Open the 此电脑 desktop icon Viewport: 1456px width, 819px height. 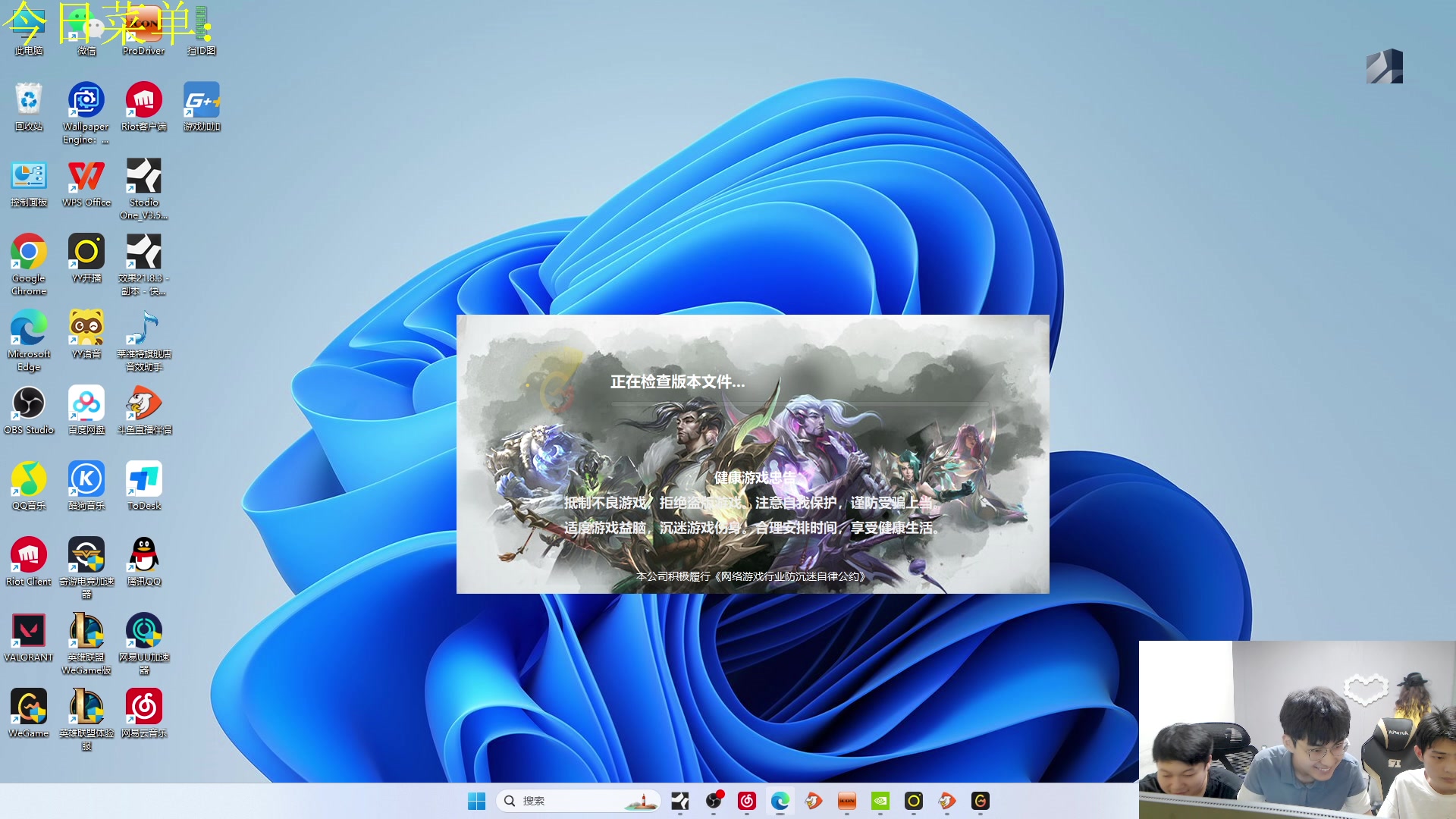(29, 30)
